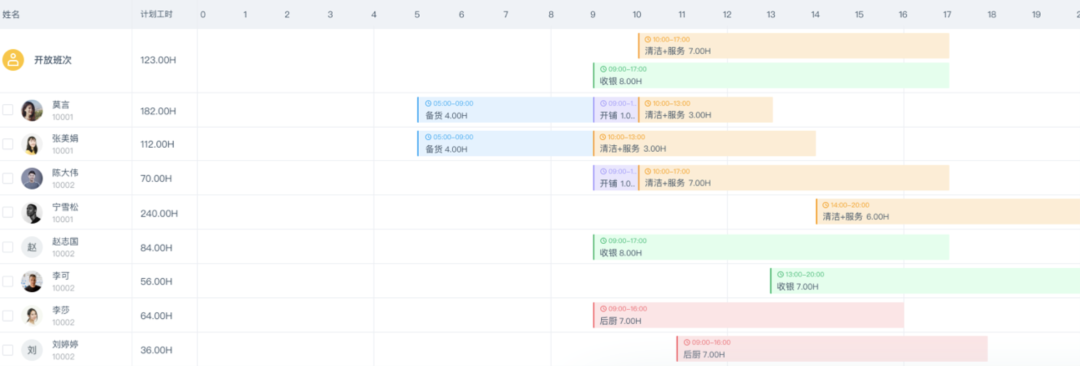Screen dimensions: 1080x366
Task: Select 莫言's 05:00-09:00 备货 shift block
Action: point(505,110)
